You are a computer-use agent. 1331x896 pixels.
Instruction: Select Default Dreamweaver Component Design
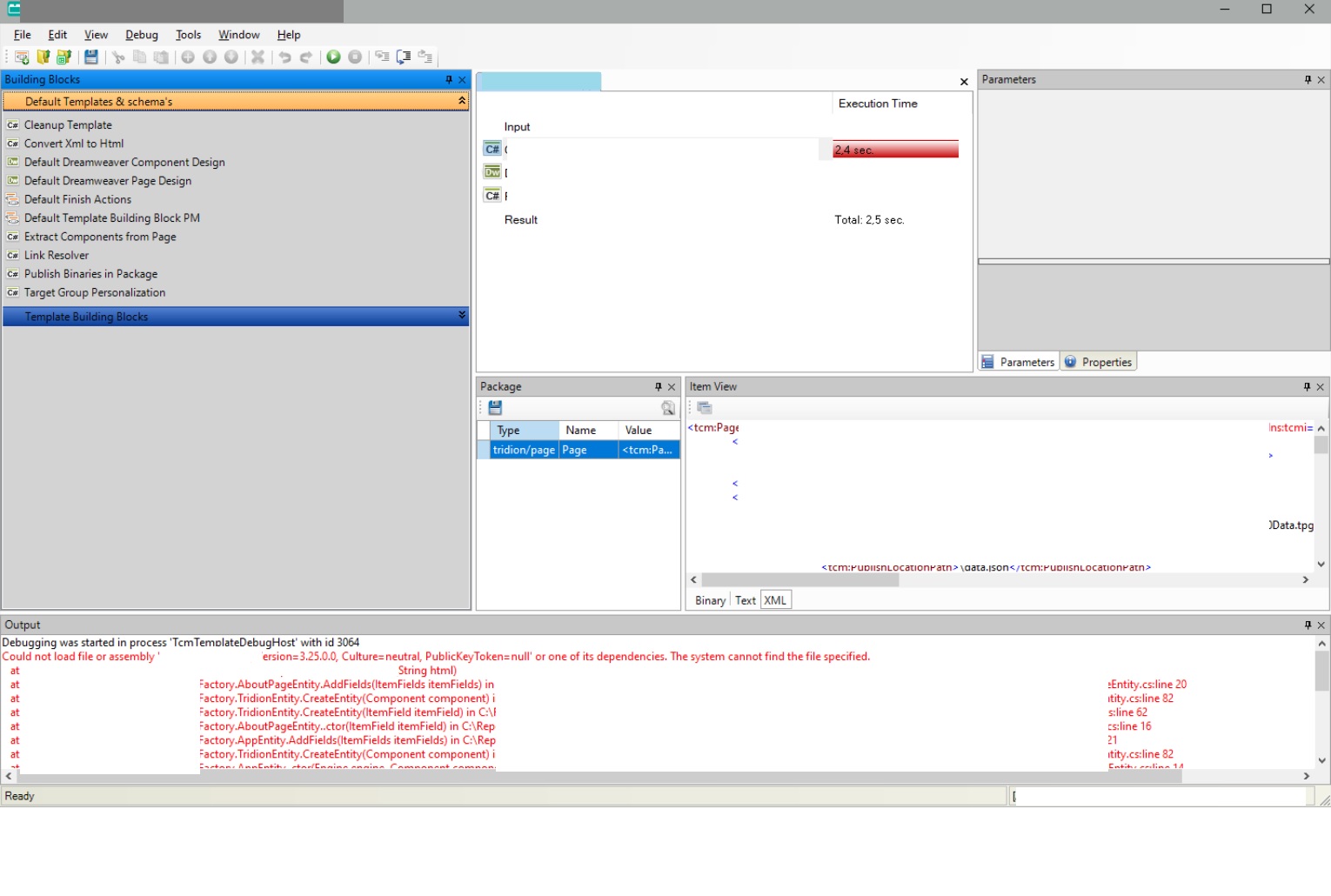pyautogui.click(x=124, y=163)
